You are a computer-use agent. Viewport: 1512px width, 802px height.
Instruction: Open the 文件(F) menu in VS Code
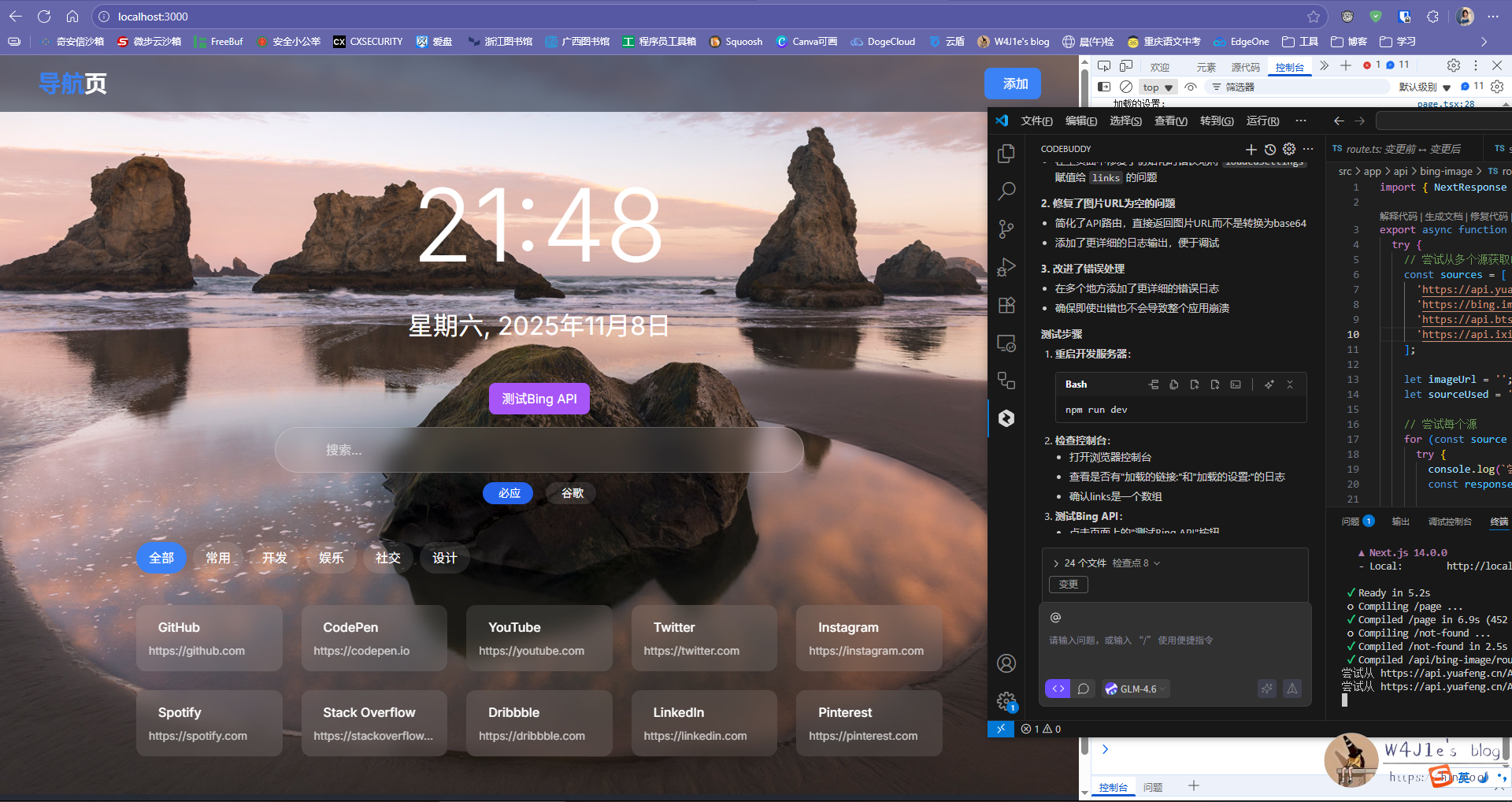(x=1036, y=121)
